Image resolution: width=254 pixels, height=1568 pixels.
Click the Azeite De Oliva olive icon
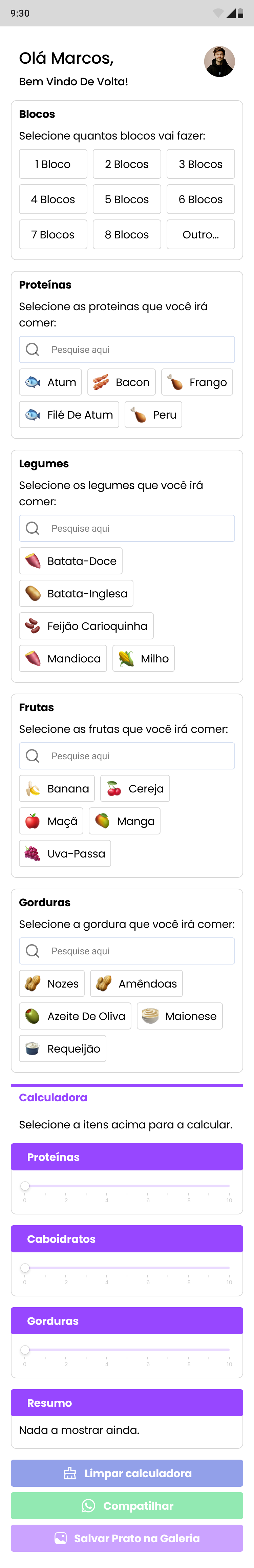[32, 1016]
